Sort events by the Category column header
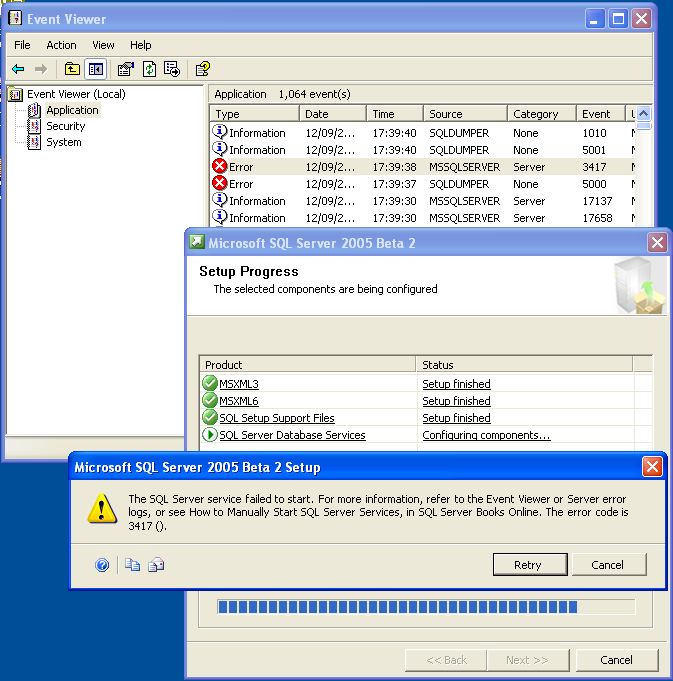The width and height of the screenshot is (673, 681). (541, 114)
